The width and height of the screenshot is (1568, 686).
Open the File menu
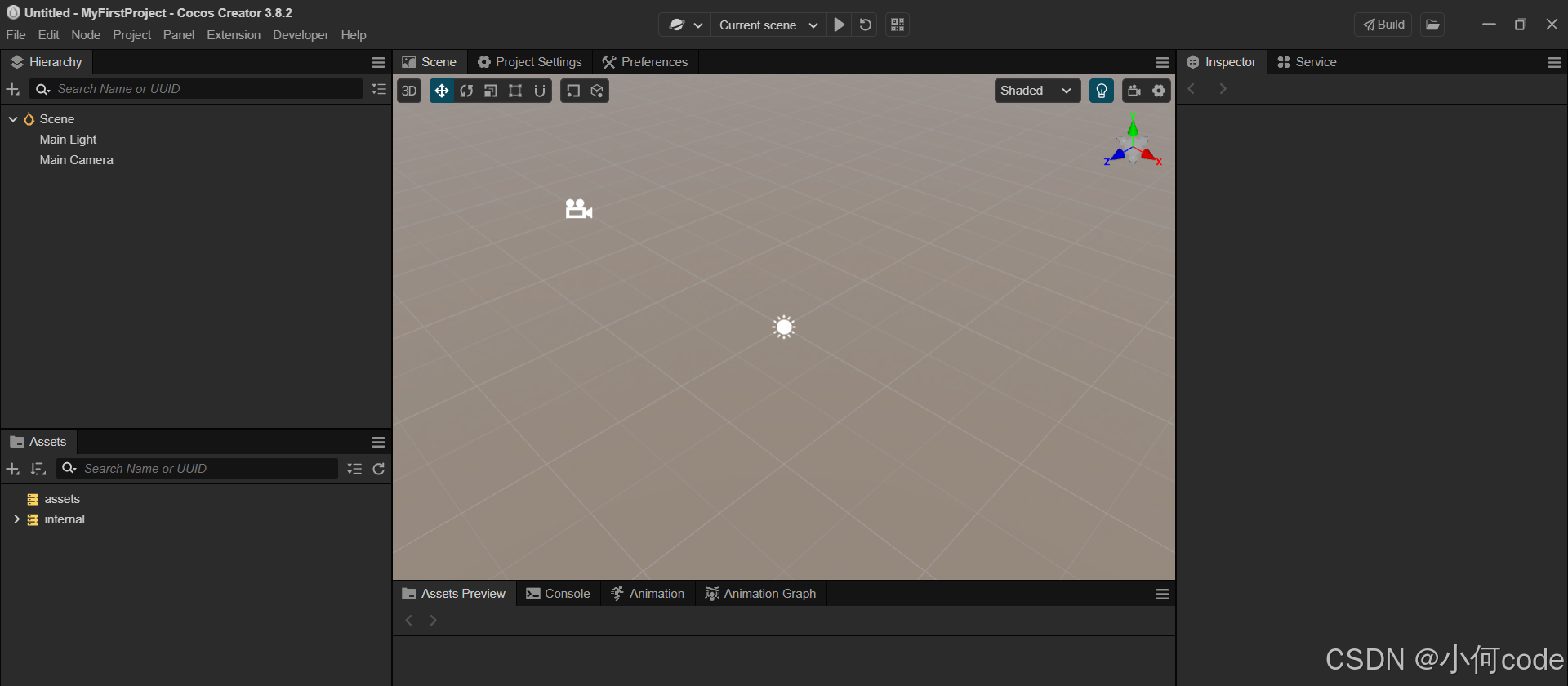click(x=16, y=35)
